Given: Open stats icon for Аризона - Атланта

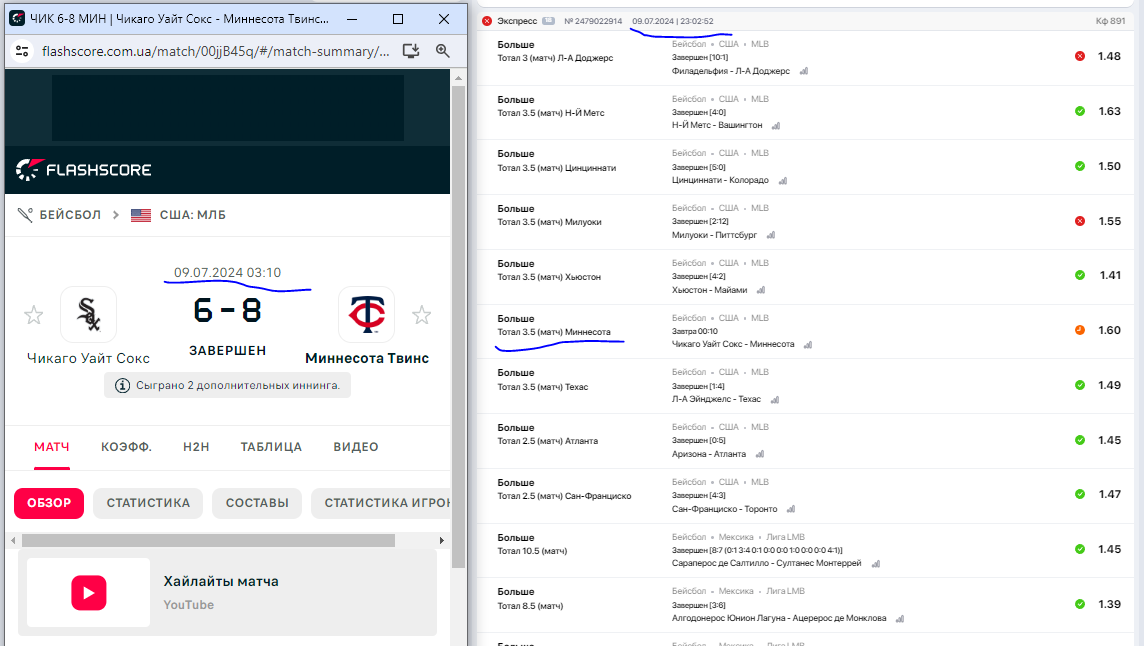Looking at the screenshot, I should coord(760,454).
